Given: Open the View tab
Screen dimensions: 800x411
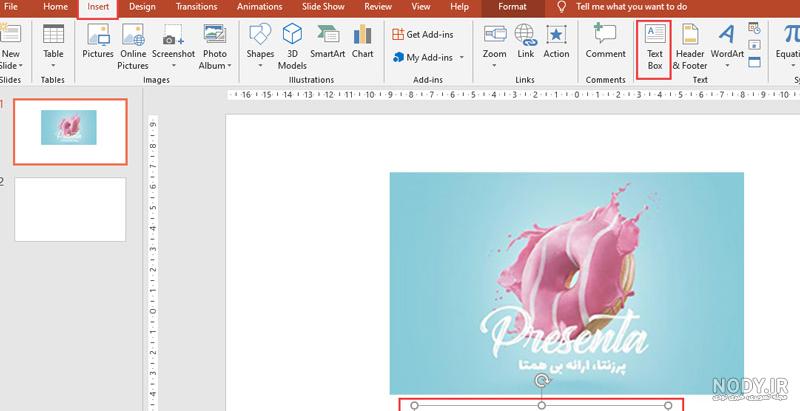Looking at the screenshot, I should pyautogui.click(x=421, y=7).
